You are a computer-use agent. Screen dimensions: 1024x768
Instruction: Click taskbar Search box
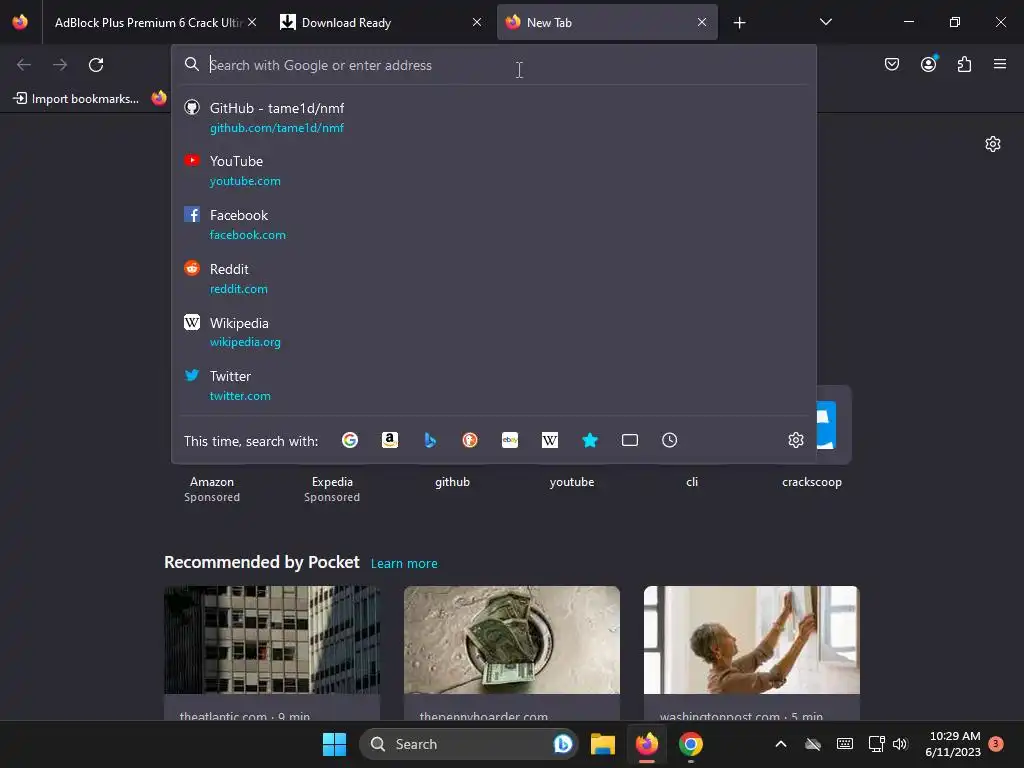pos(469,744)
